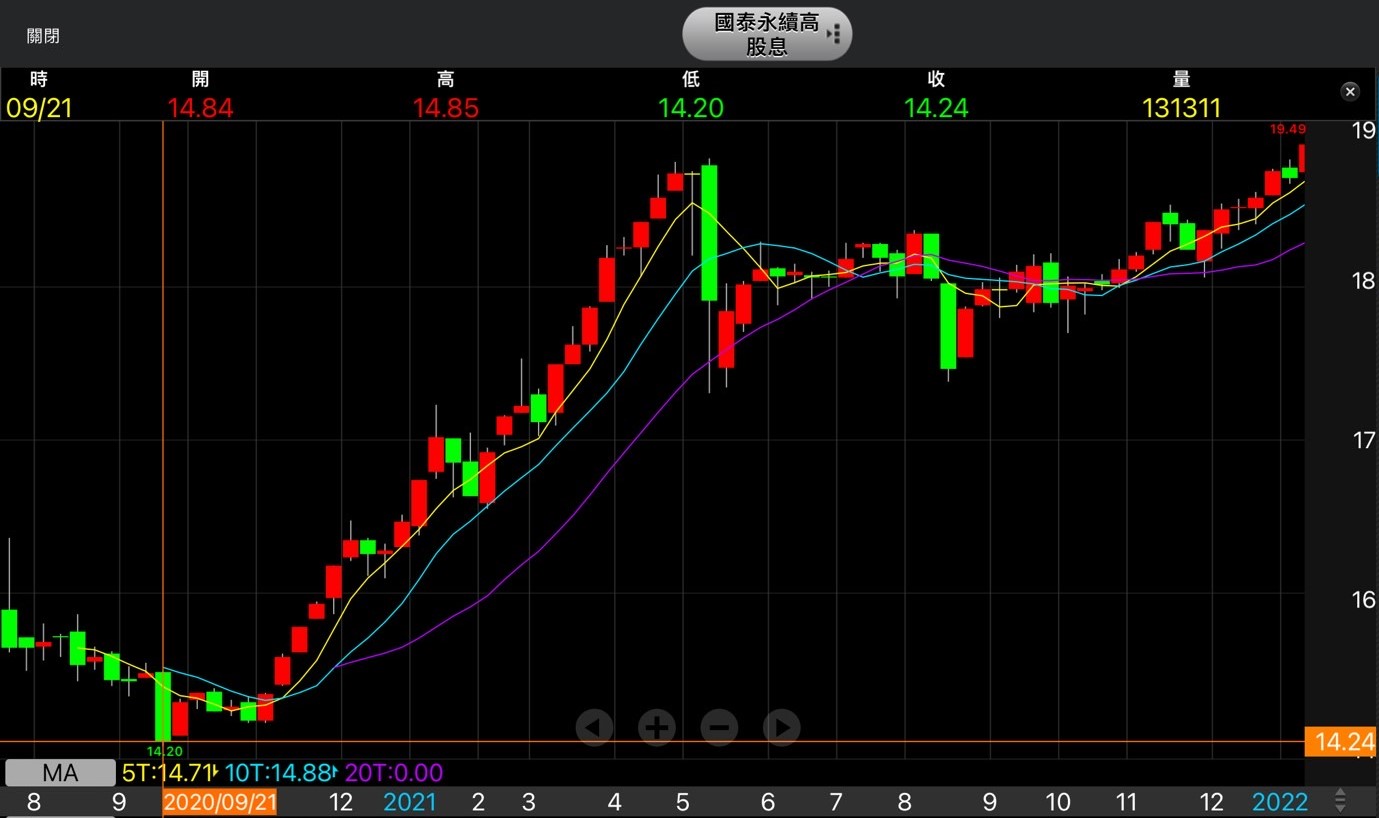Zoom out with the minus icon

(719, 727)
